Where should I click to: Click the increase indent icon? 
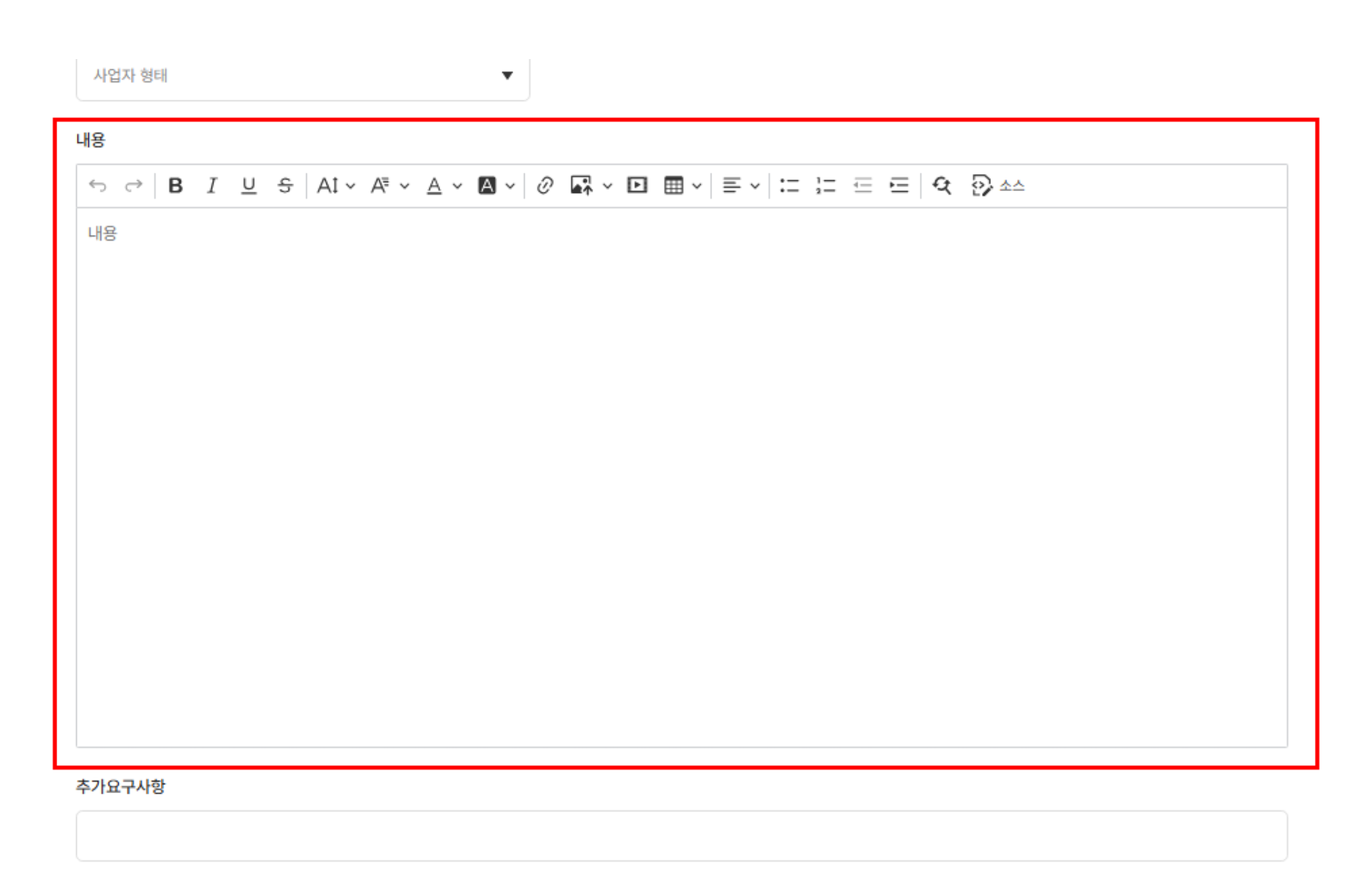(x=899, y=185)
